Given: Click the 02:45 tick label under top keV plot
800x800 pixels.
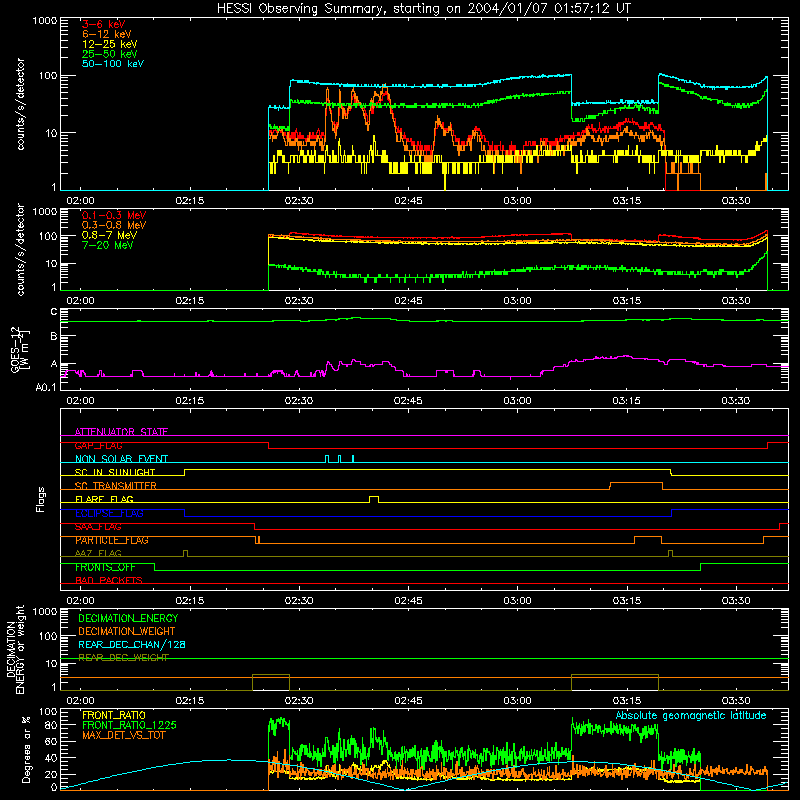Looking at the screenshot, I should click(408, 201).
